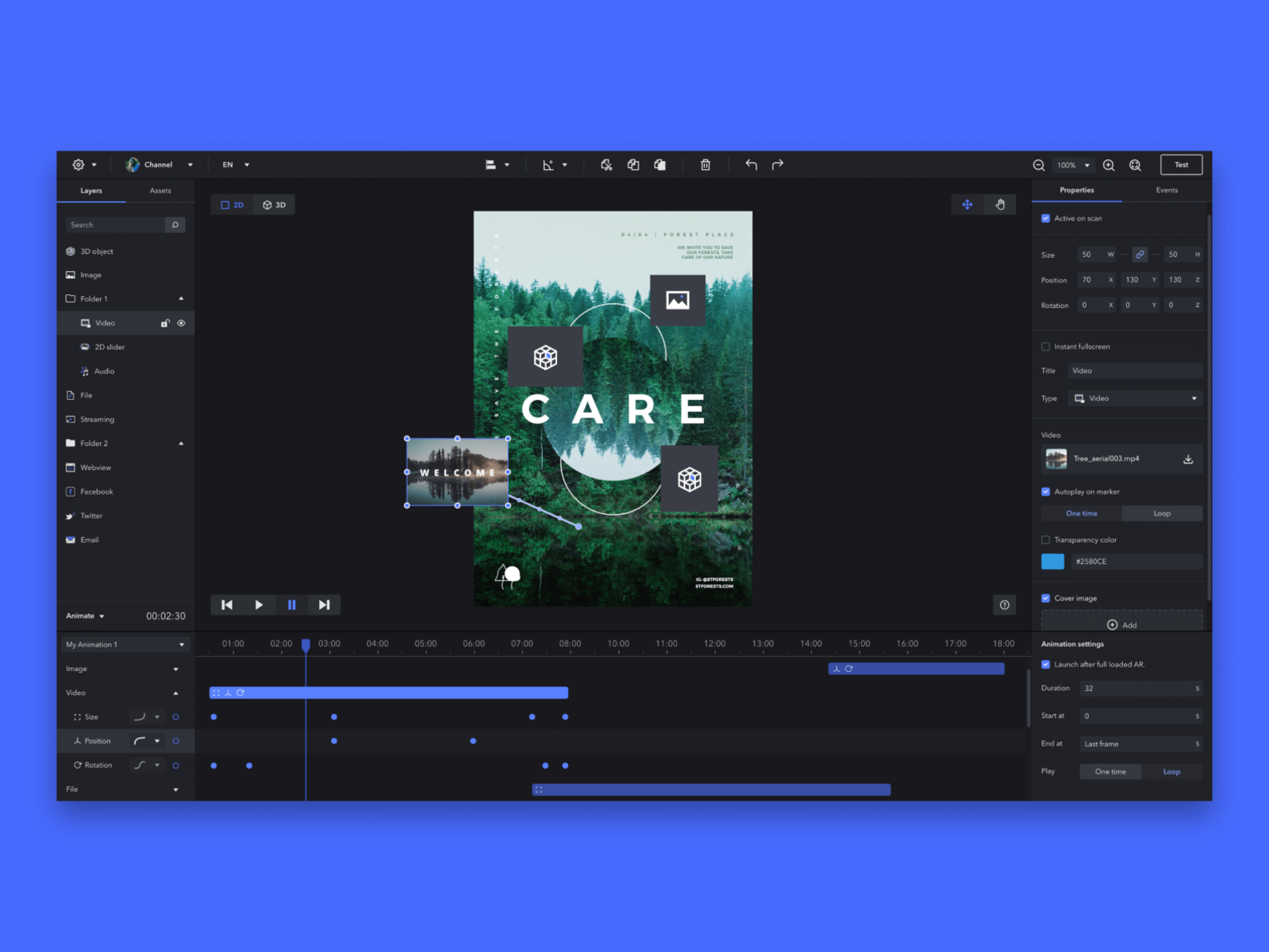The image size is (1269, 952).
Task: Switch to the Properties tab
Action: tap(1077, 190)
